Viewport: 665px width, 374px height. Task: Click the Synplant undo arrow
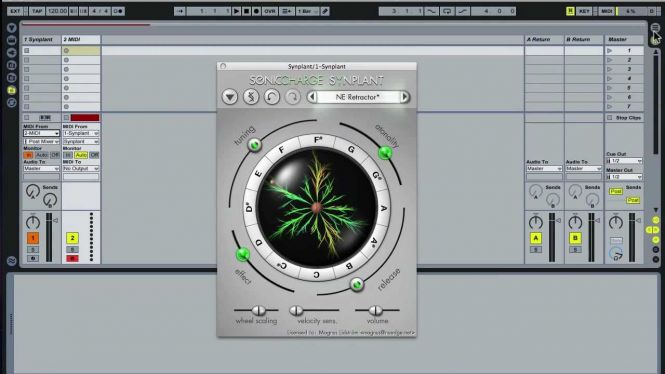pyautogui.click(x=272, y=97)
